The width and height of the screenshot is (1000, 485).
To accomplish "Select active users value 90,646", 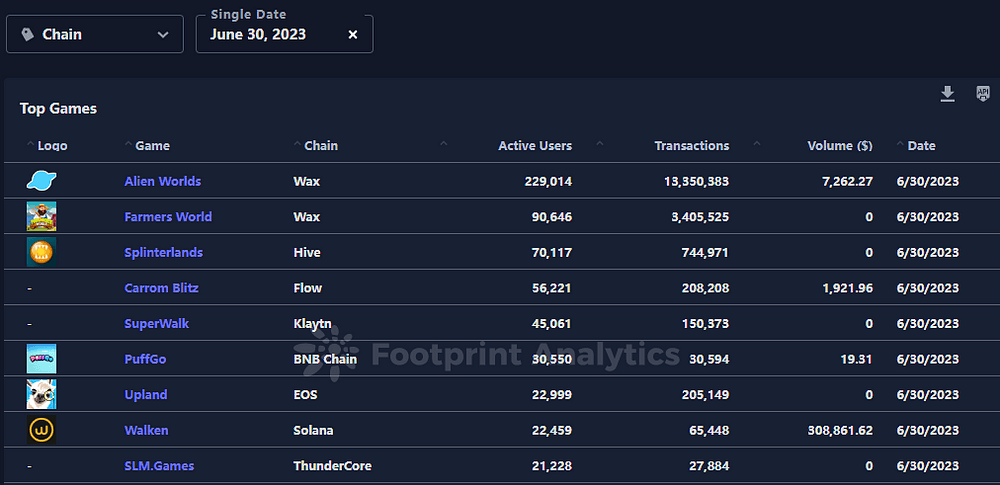I will (552, 217).
